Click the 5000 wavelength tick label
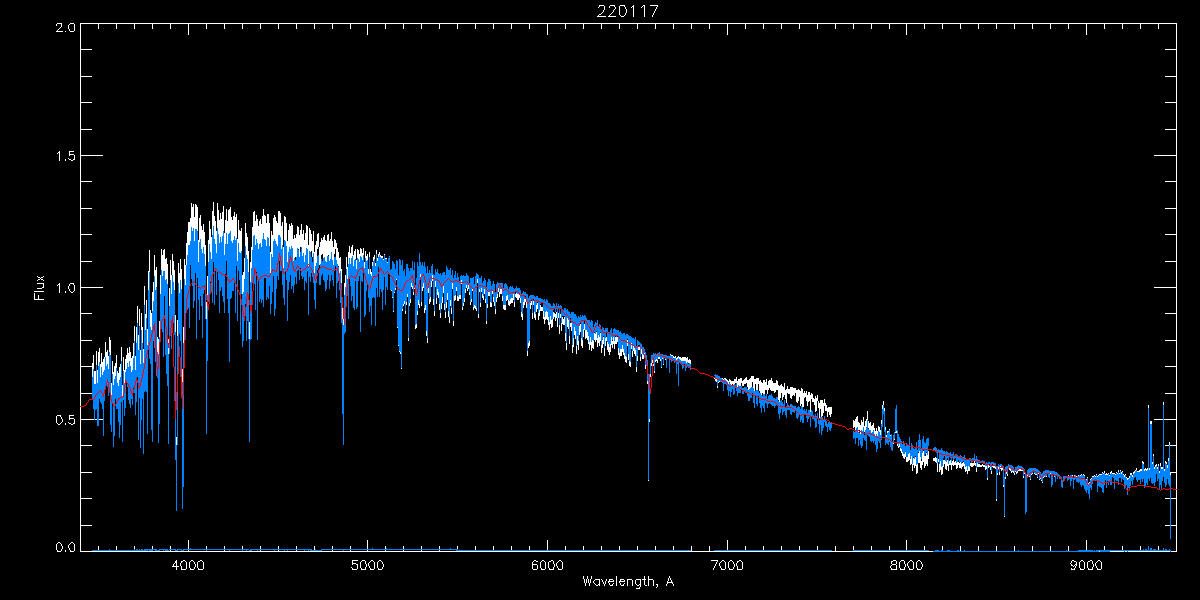This screenshot has width=1200, height=600. [x=367, y=564]
